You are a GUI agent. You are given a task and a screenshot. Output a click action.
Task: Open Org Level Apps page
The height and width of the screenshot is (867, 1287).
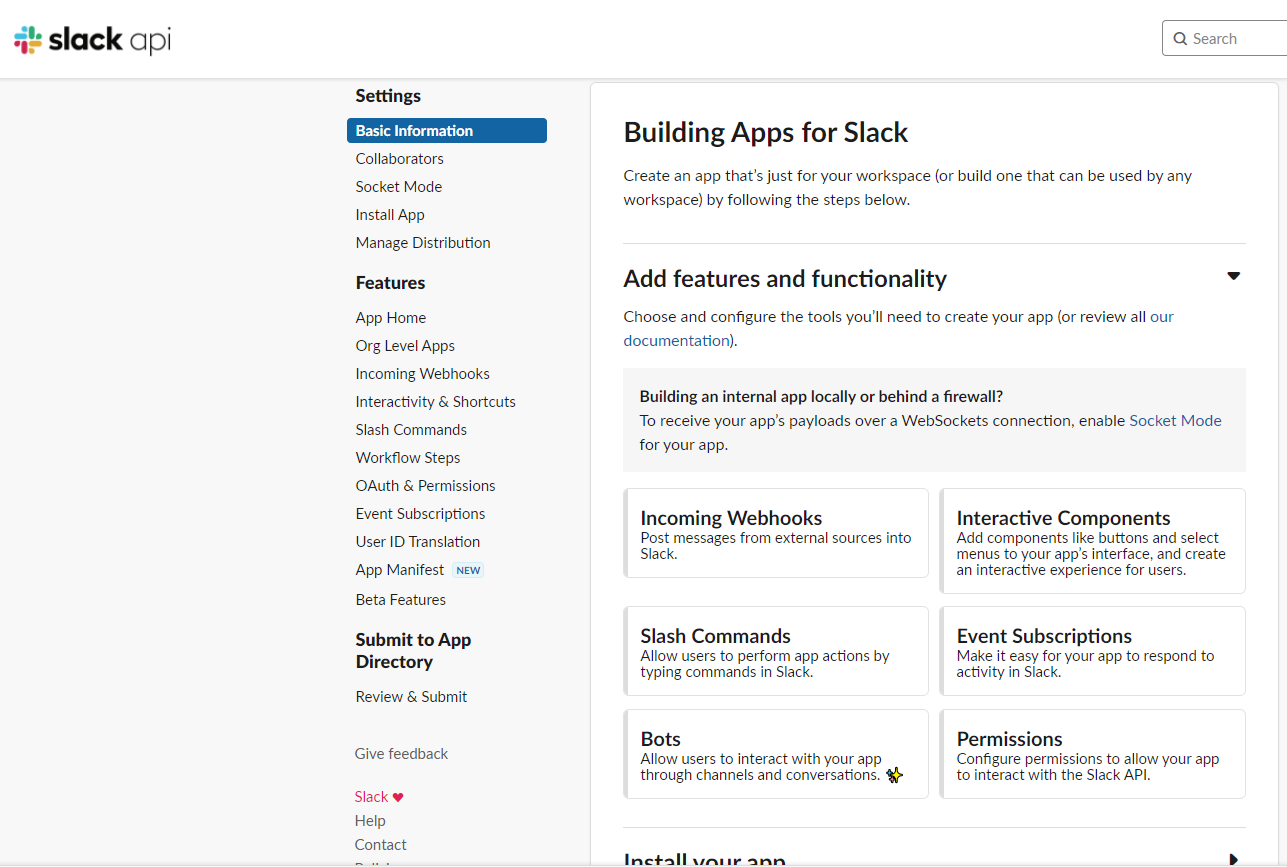tap(405, 346)
